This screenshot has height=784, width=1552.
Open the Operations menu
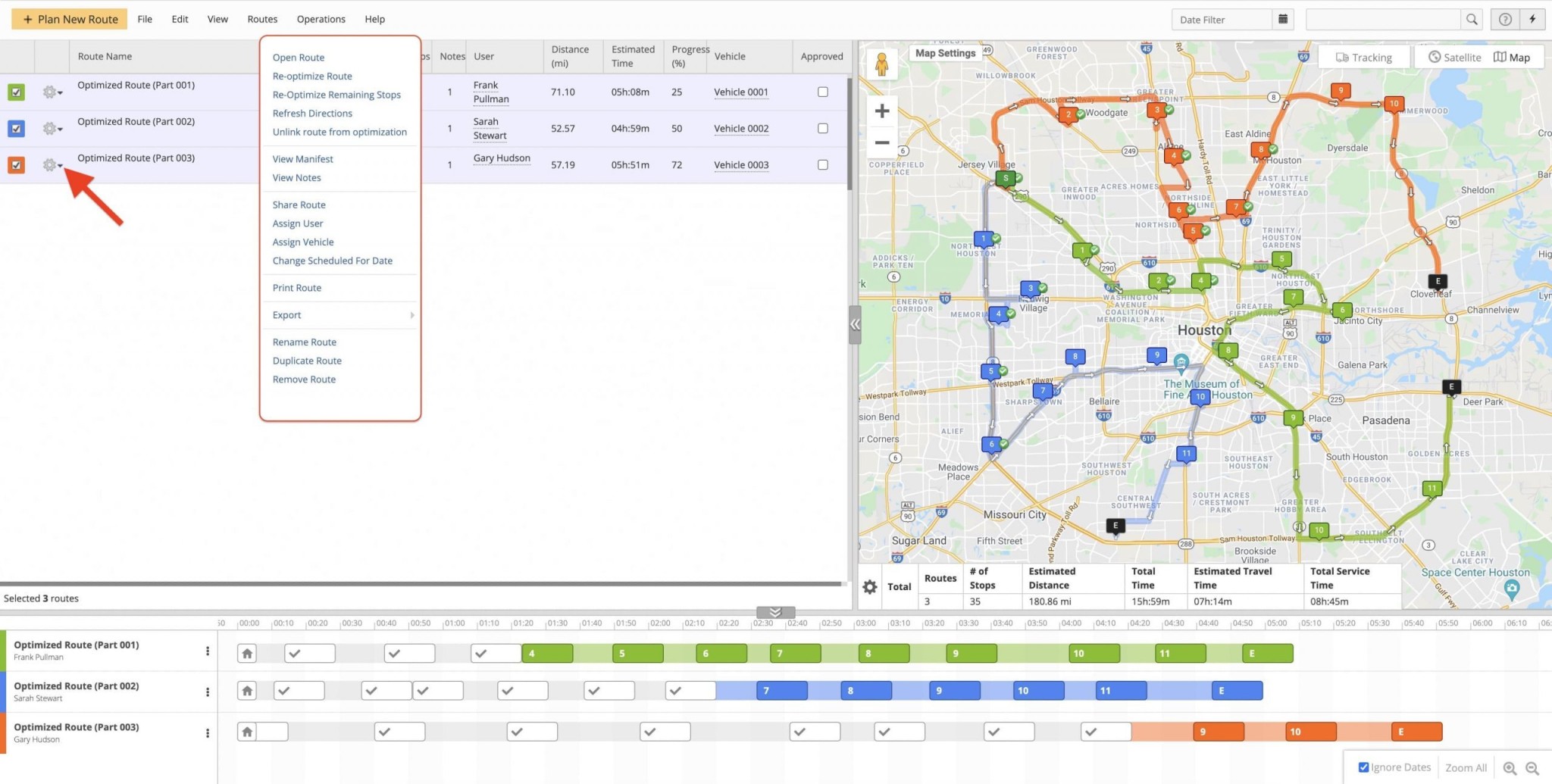click(x=321, y=19)
